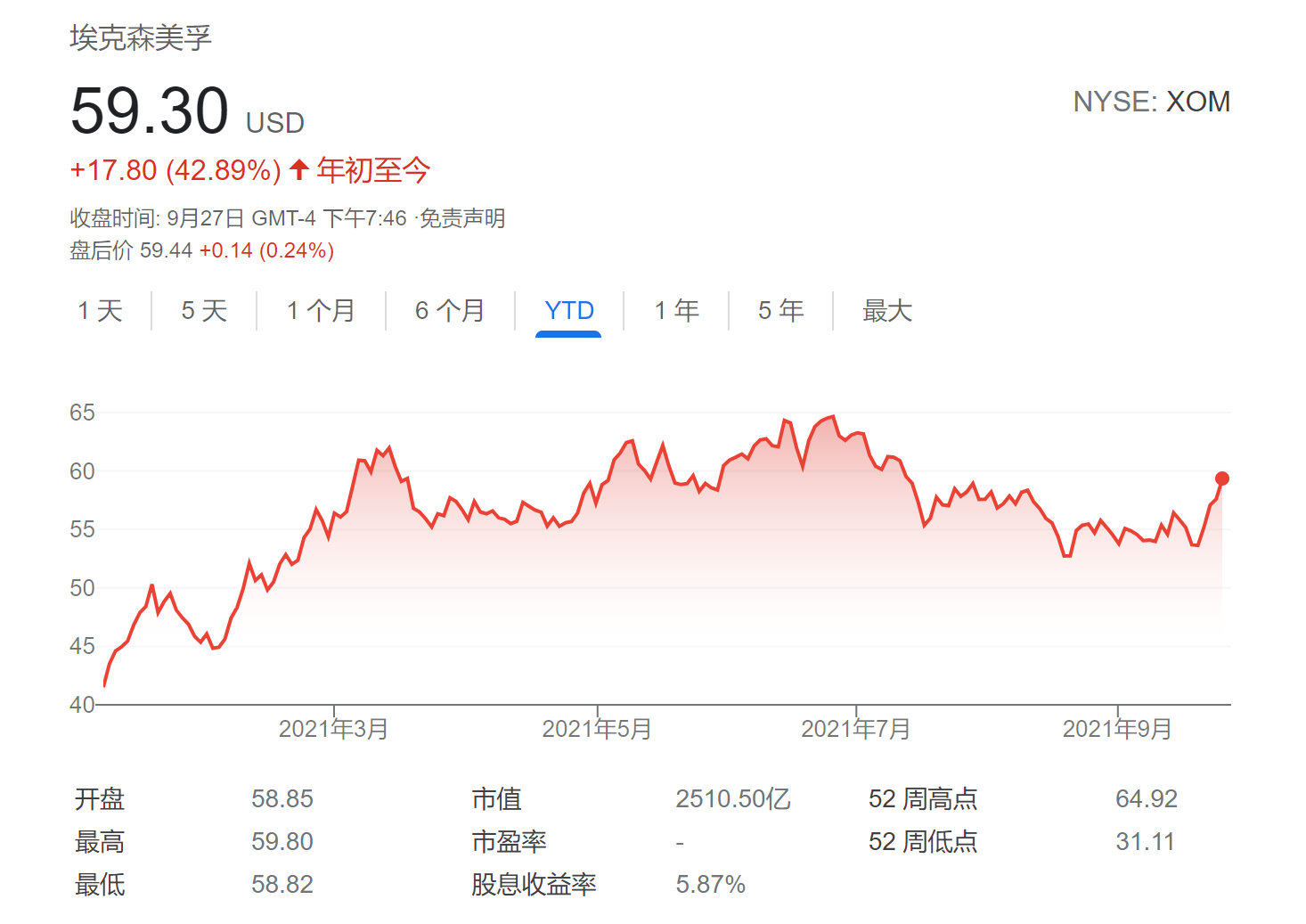Open the 免责声明 disclaimer link

pos(462,218)
